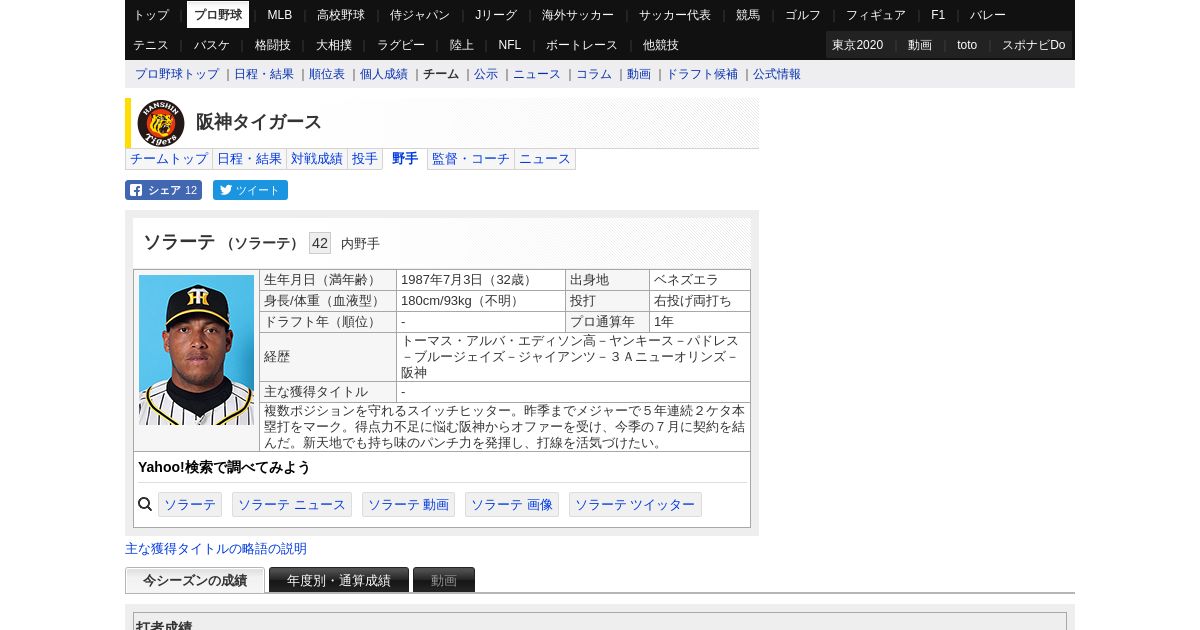Select プロ野球 in top navigation
Viewport: 1200px width, 630px height.
(x=218, y=15)
